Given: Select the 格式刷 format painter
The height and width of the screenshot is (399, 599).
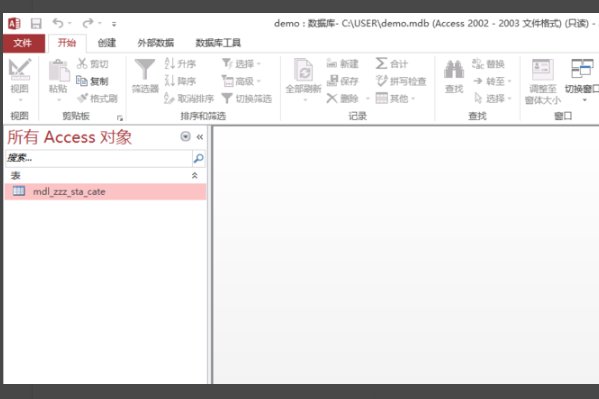Looking at the screenshot, I should click(x=97, y=99).
